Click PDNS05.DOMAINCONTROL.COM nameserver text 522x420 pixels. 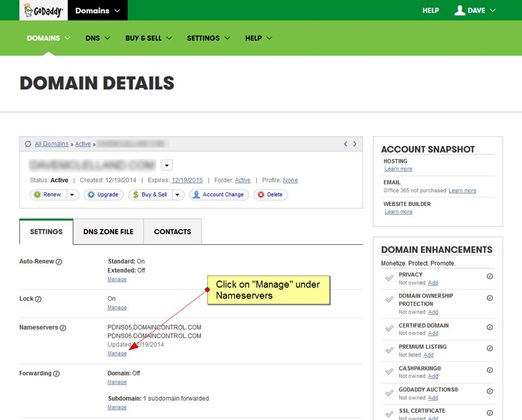tap(154, 327)
